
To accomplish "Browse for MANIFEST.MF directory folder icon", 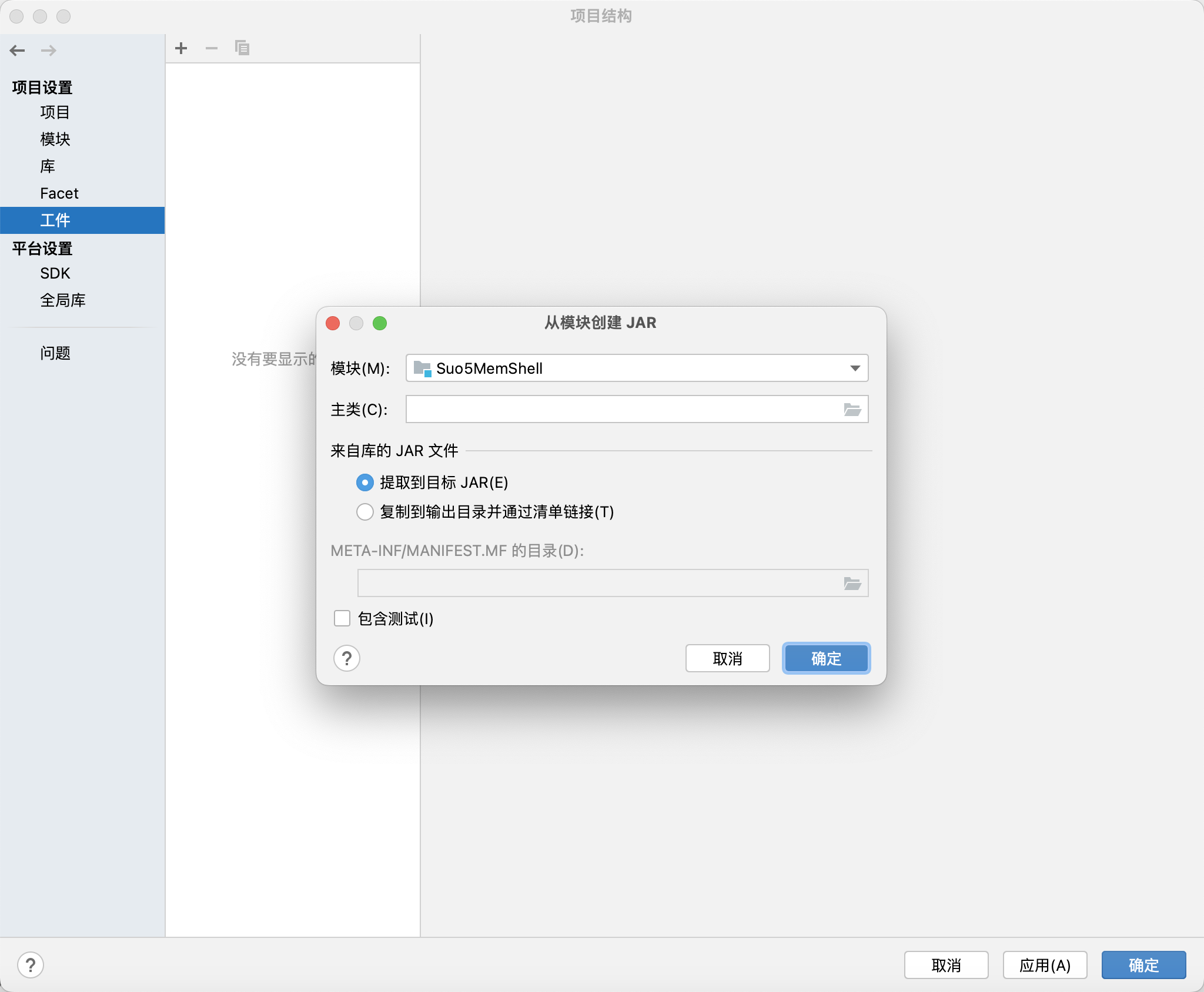I will (x=852, y=584).
